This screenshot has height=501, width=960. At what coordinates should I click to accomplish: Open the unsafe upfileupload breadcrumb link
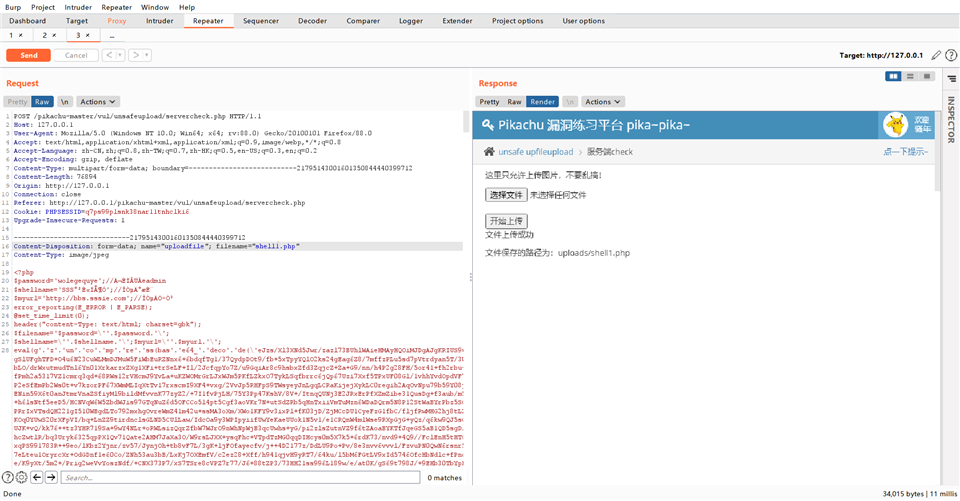point(536,151)
